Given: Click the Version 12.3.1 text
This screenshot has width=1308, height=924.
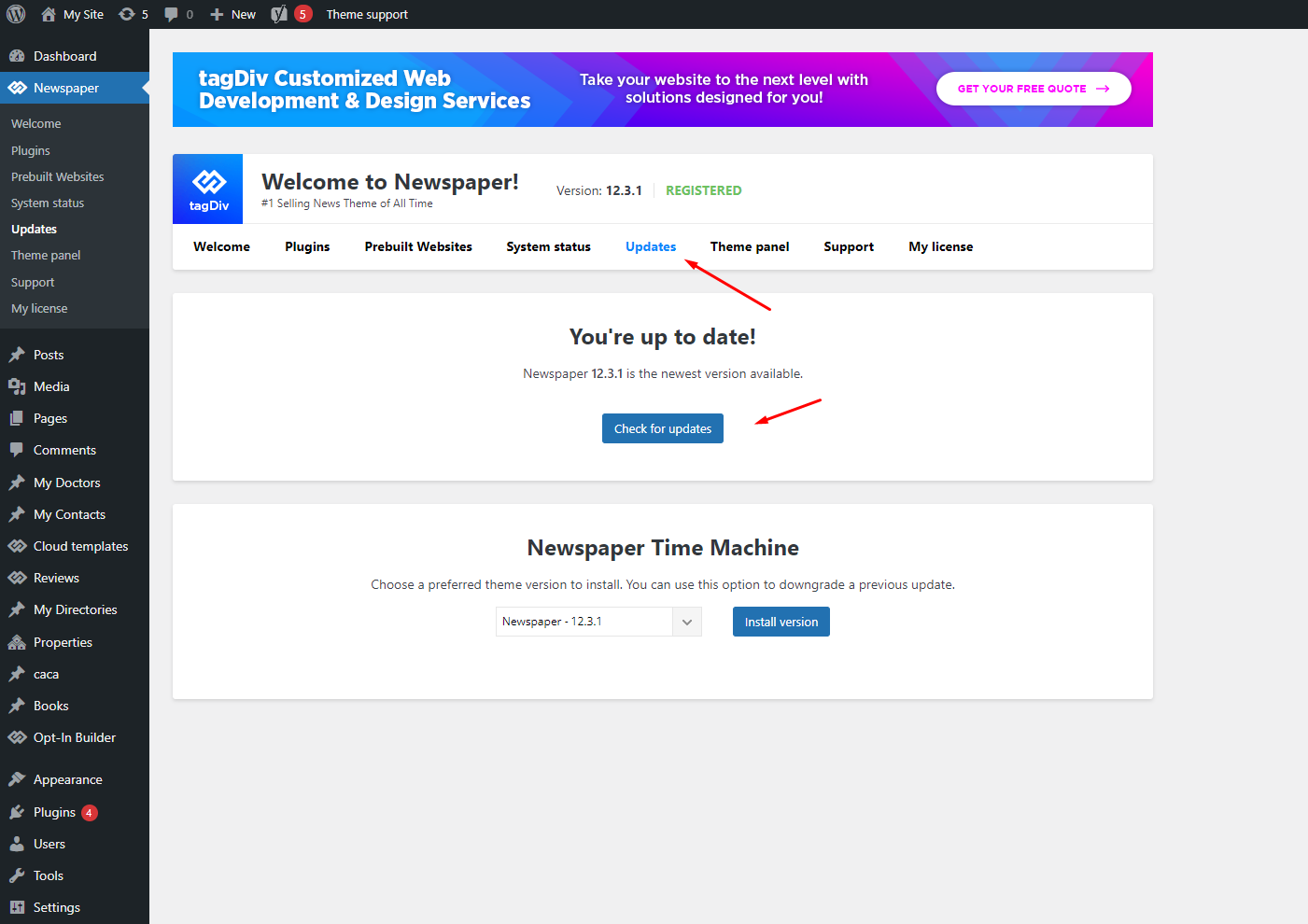Looking at the screenshot, I should pyautogui.click(x=599, y=190).
